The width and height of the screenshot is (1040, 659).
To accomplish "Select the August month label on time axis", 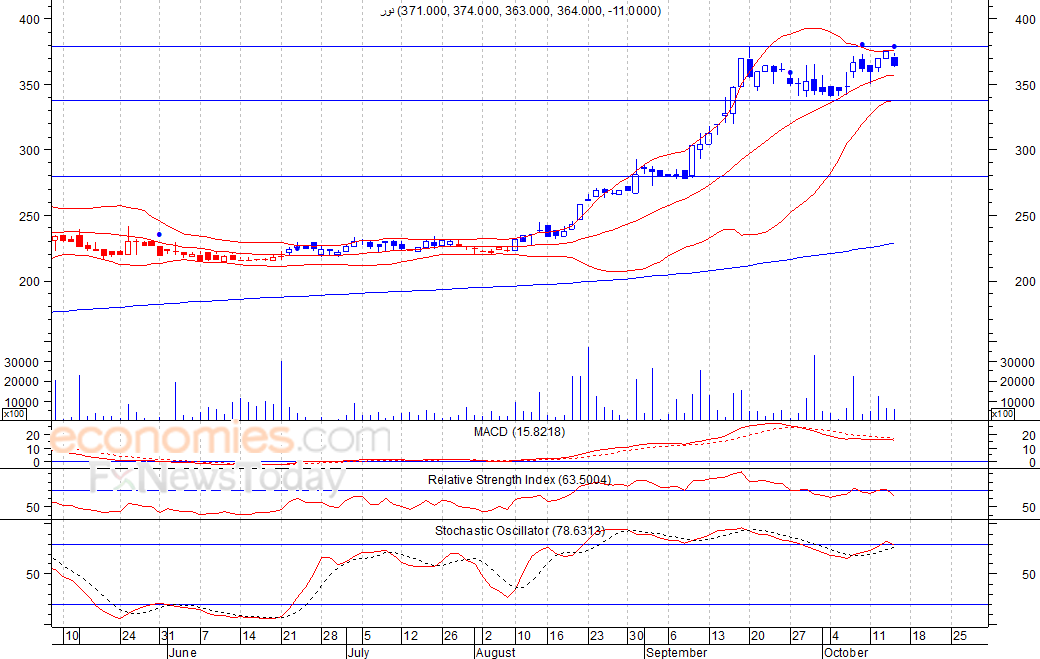I will 495,652.
